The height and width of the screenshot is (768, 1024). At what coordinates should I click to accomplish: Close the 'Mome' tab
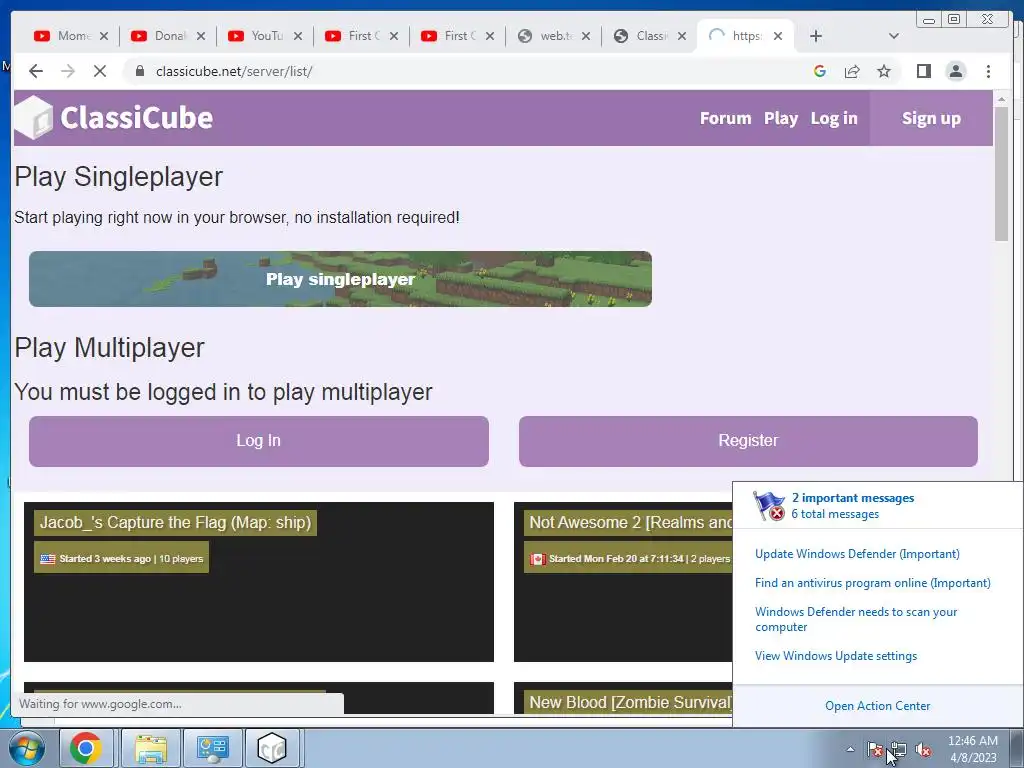coord(104,37)
